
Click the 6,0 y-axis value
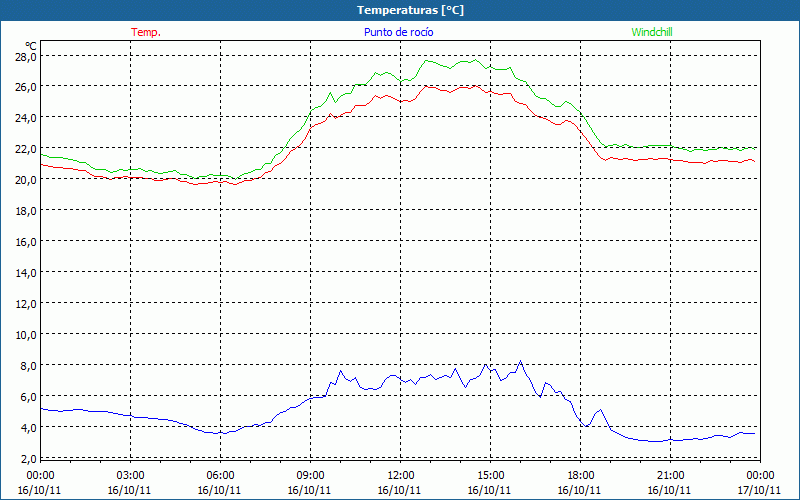point(28,397)
